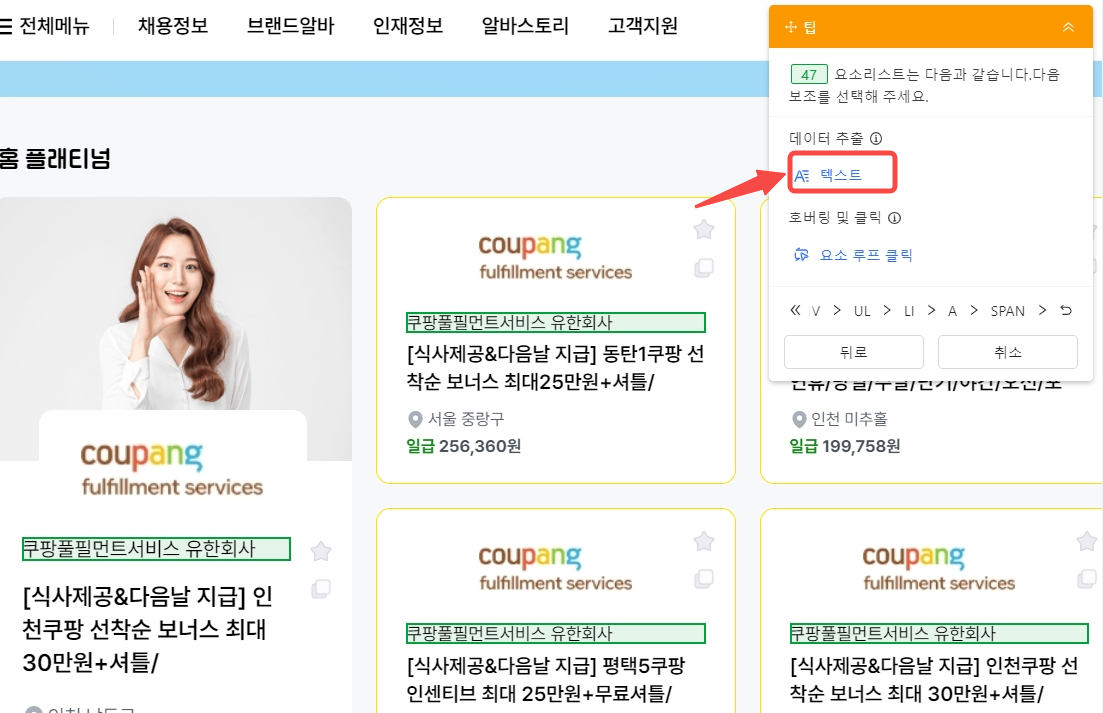Viewport: 1103px width, 713px height.
Task: Select the 요소 루프 클릭 option
Action: [854, 255]
